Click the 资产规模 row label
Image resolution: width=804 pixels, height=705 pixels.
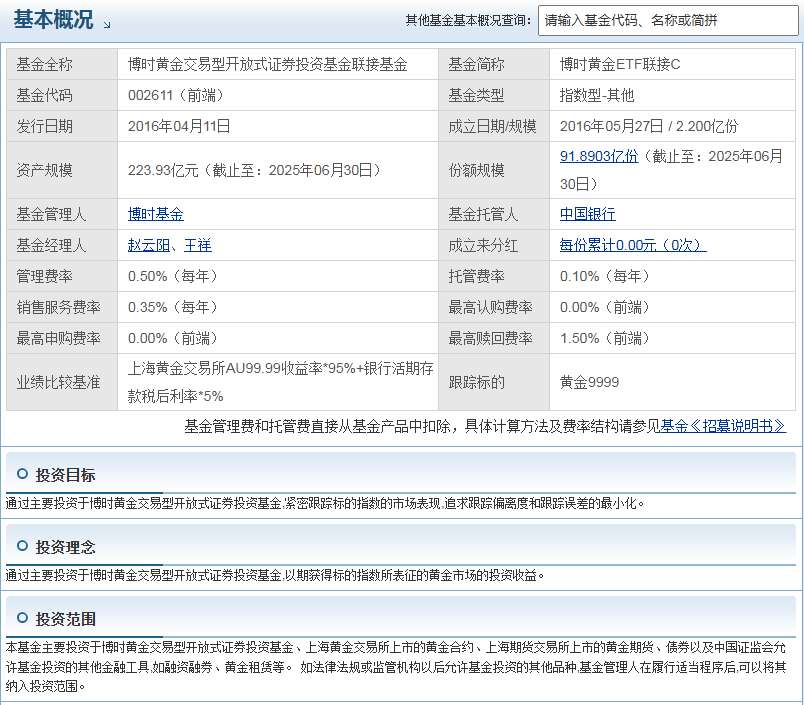click(45, 171)
